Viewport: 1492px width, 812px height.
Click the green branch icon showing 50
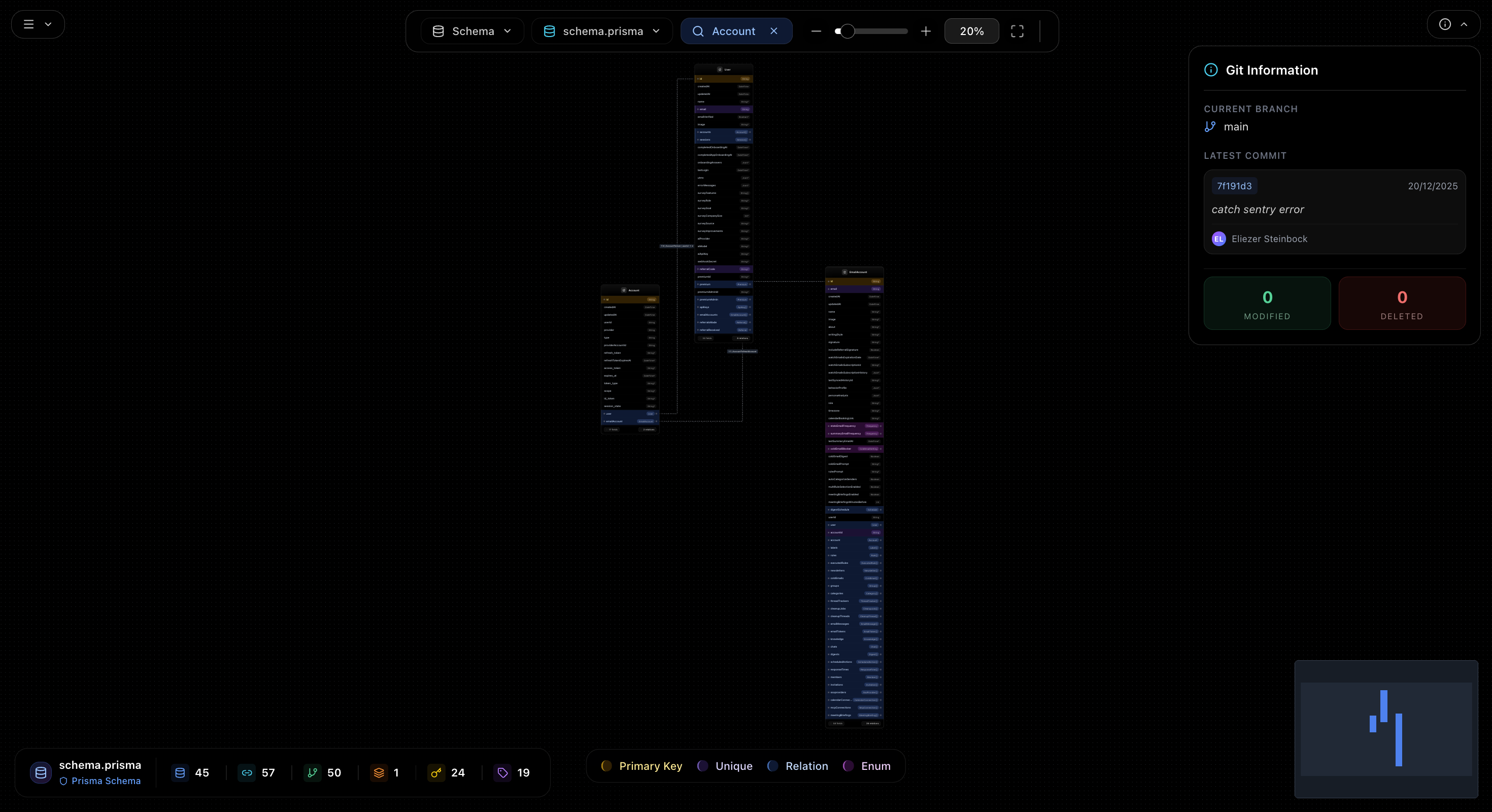(313, 772)
